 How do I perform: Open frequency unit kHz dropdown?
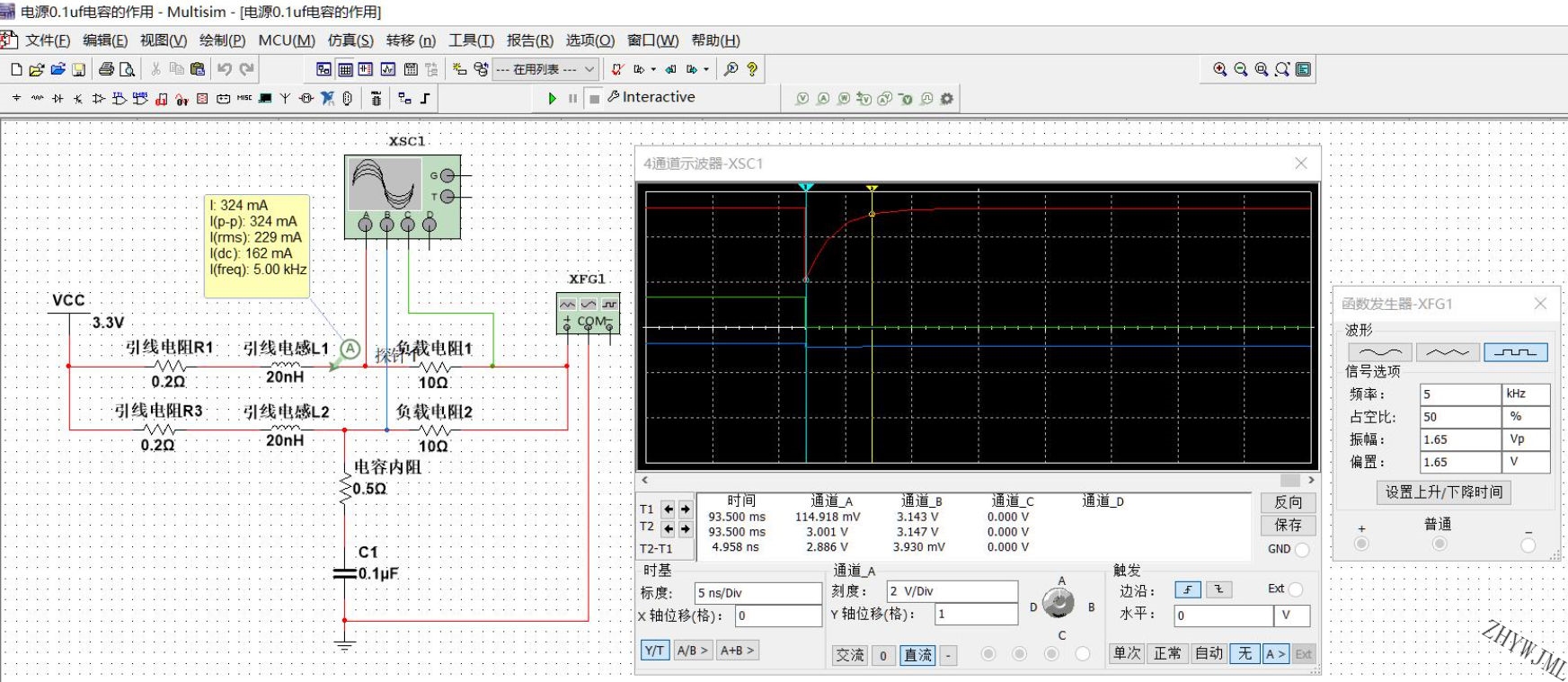pos(1526,394)
